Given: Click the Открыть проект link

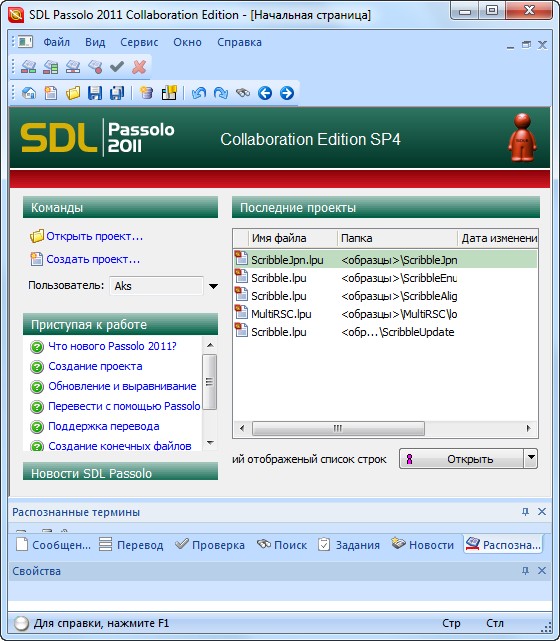Looking at the screenshot, I should [94, 236].
